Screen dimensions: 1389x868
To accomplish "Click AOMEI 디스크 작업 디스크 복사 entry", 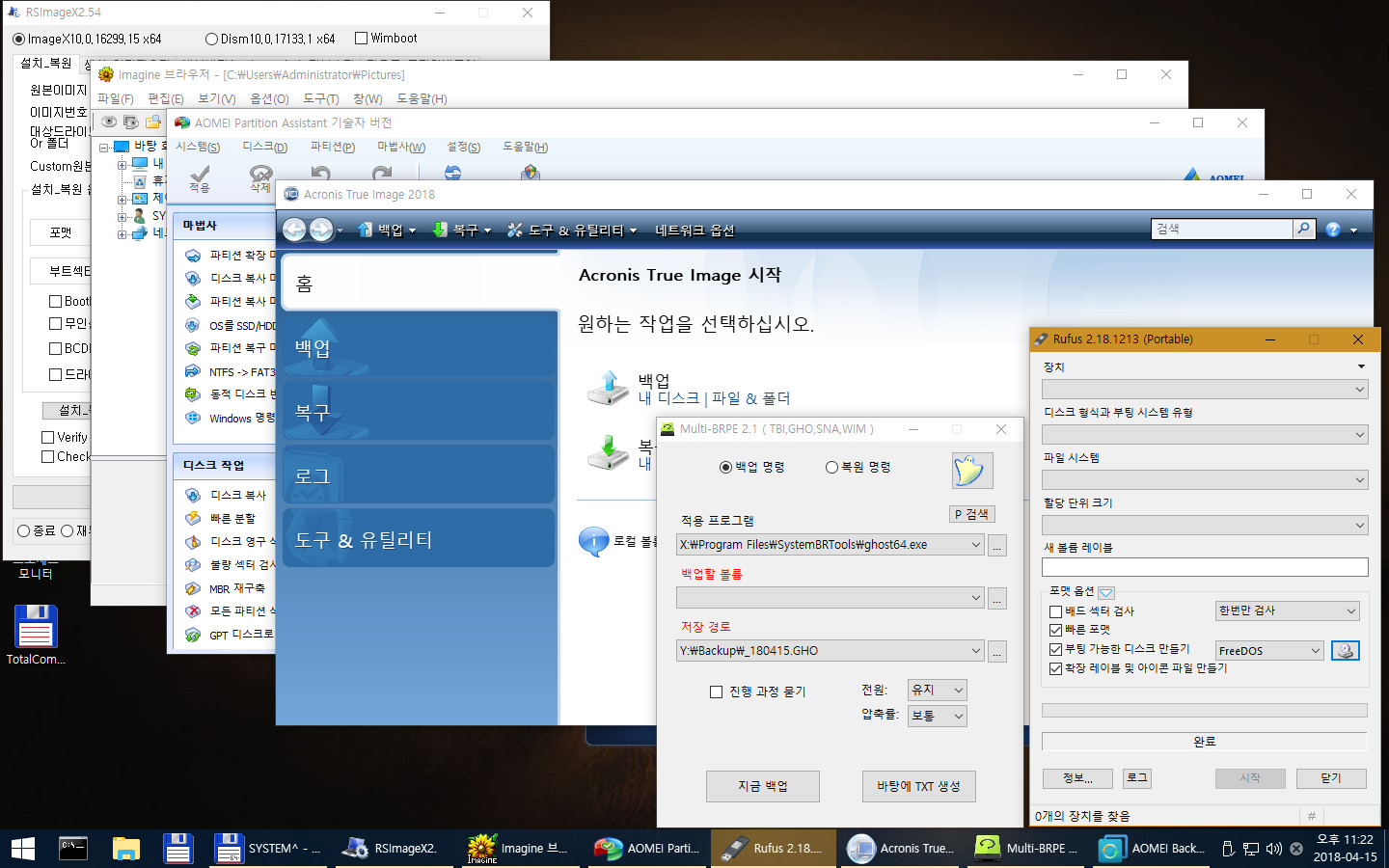I will tap(237, 495).
